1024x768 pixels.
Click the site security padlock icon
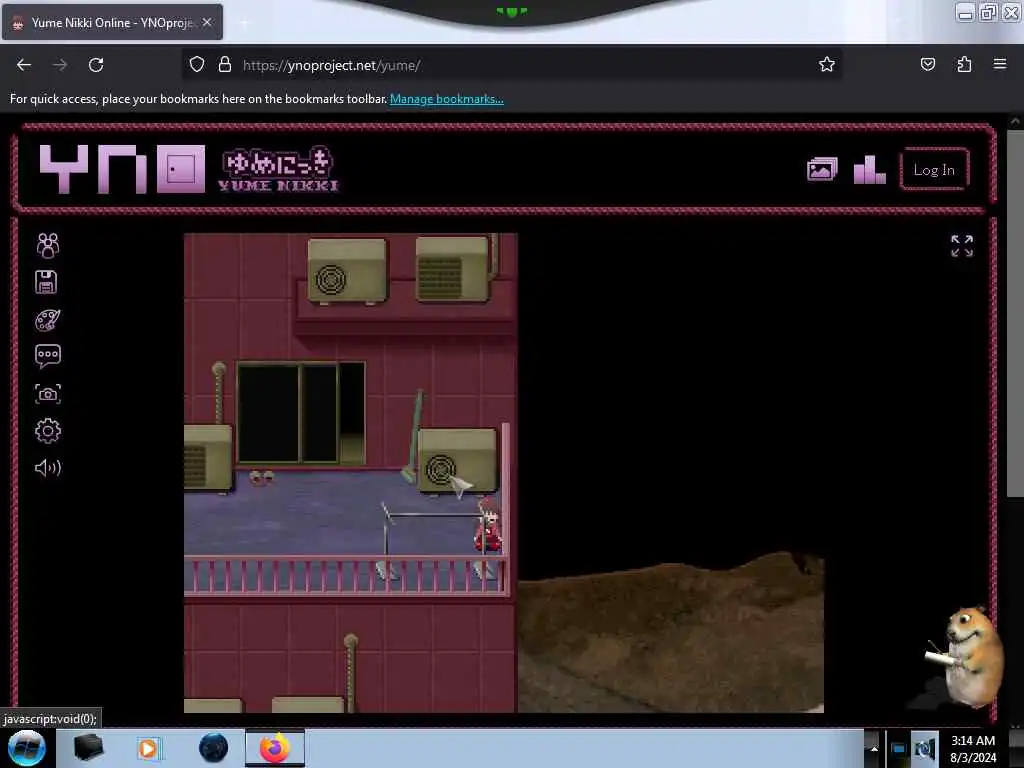(x=225, y=65)
